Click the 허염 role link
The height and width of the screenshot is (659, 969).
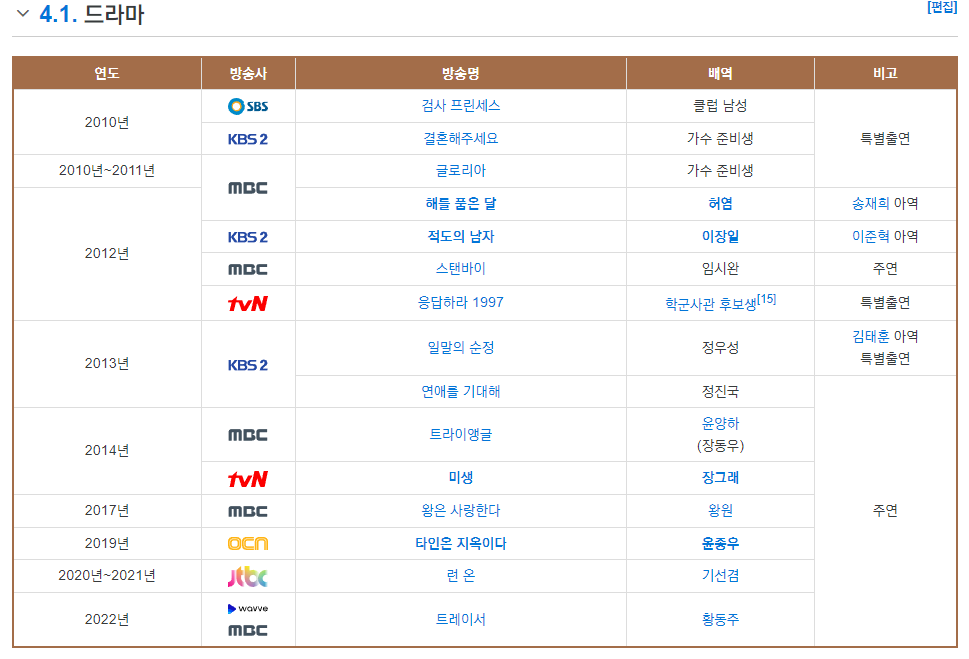coord(721,204)
